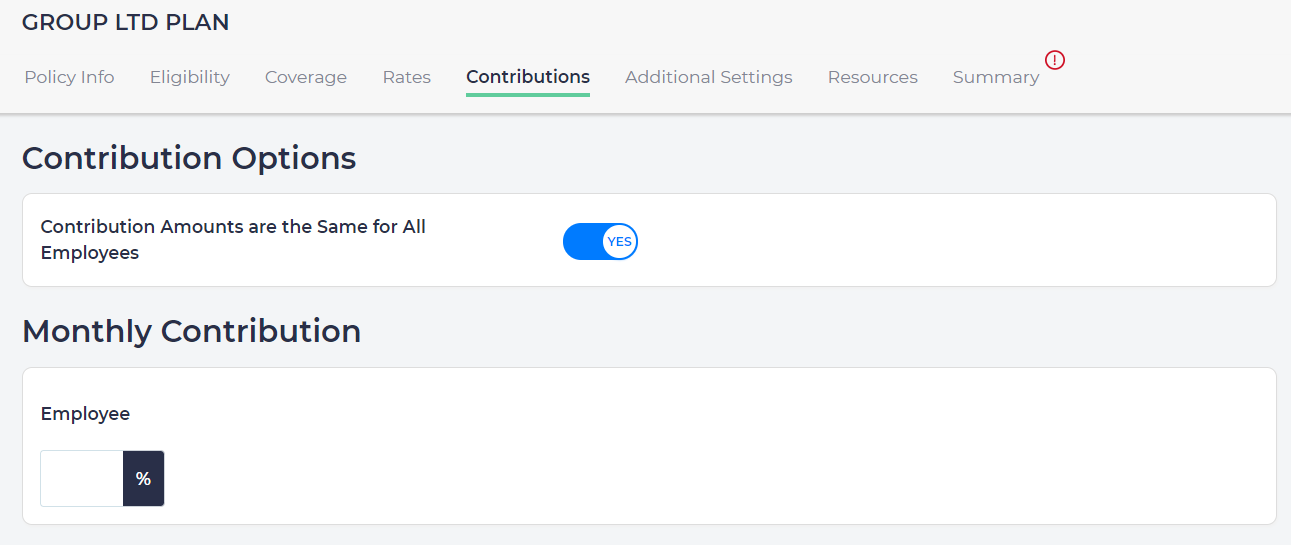The height and width of the screenshot is (545, 1291).
Task: Click the active Contributions tab
Action: [528, 77]
